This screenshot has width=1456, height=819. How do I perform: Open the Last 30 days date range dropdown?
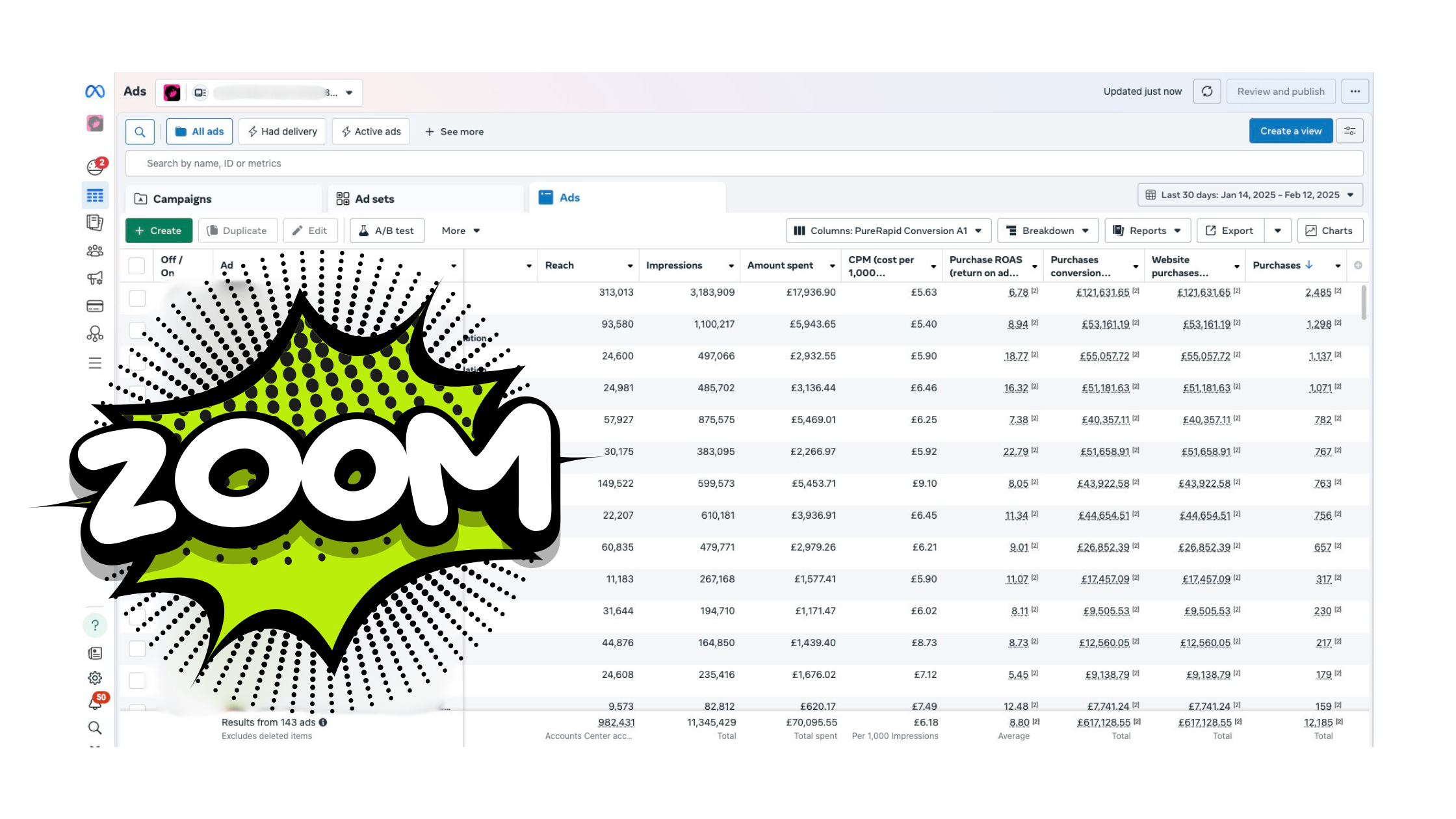[x=1250, y=195]
